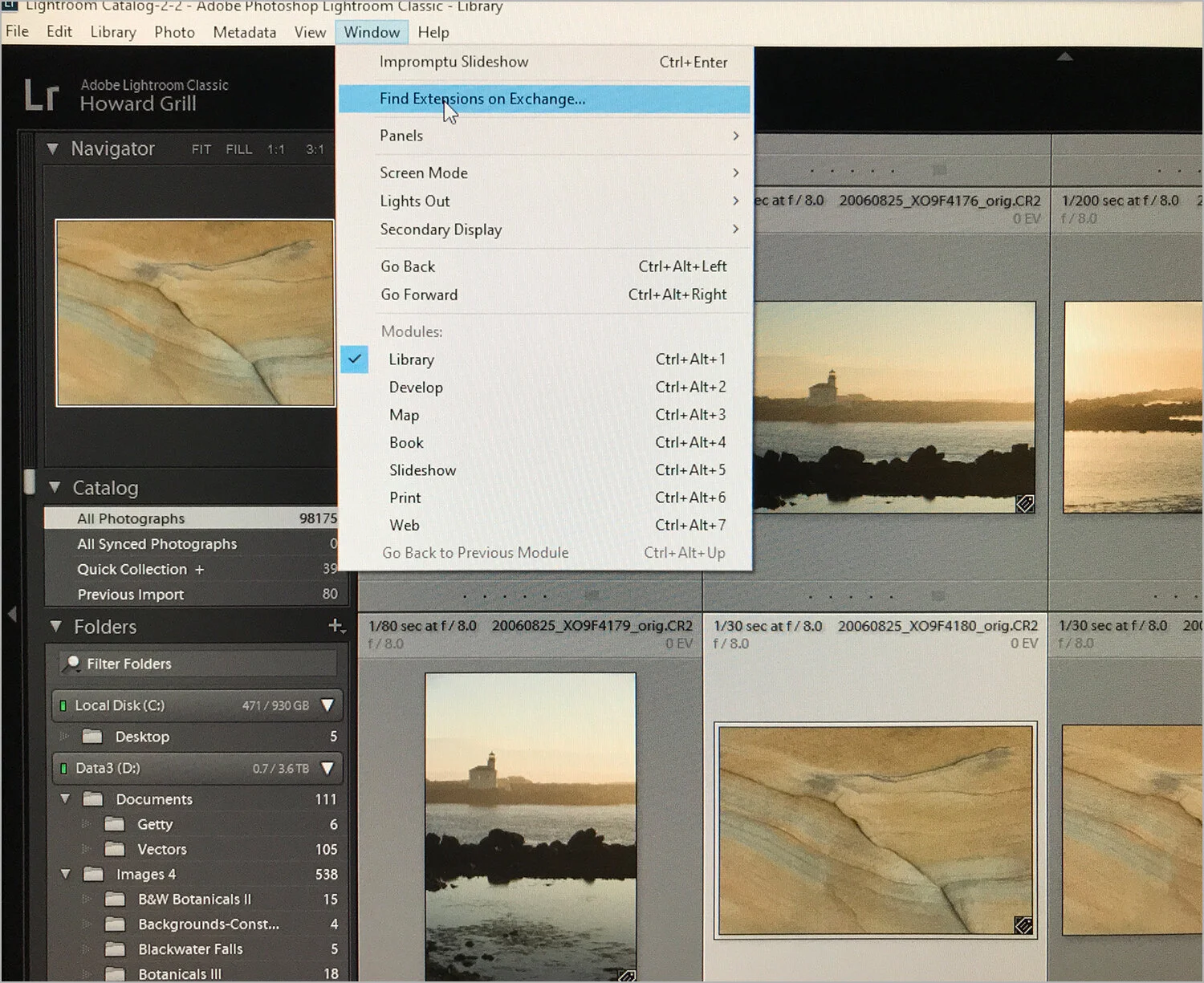The width and height of the screenshot is (1204, 983).
Task: Open the Help menu
Action: [x=433, y=32]
